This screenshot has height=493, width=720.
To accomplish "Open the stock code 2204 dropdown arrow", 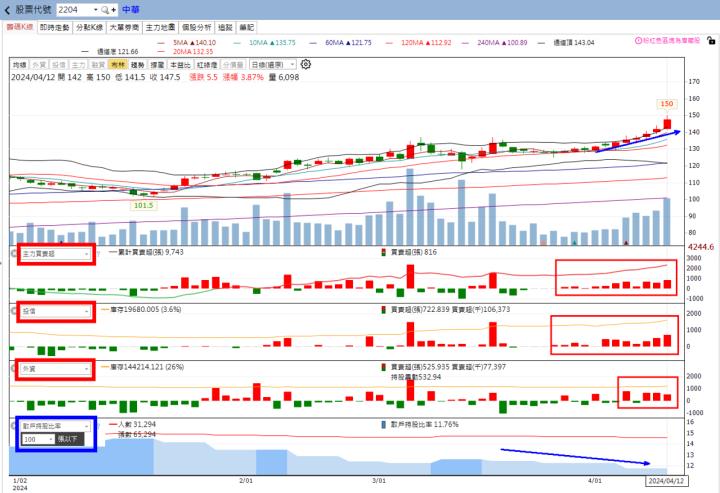I will [96, 10].
